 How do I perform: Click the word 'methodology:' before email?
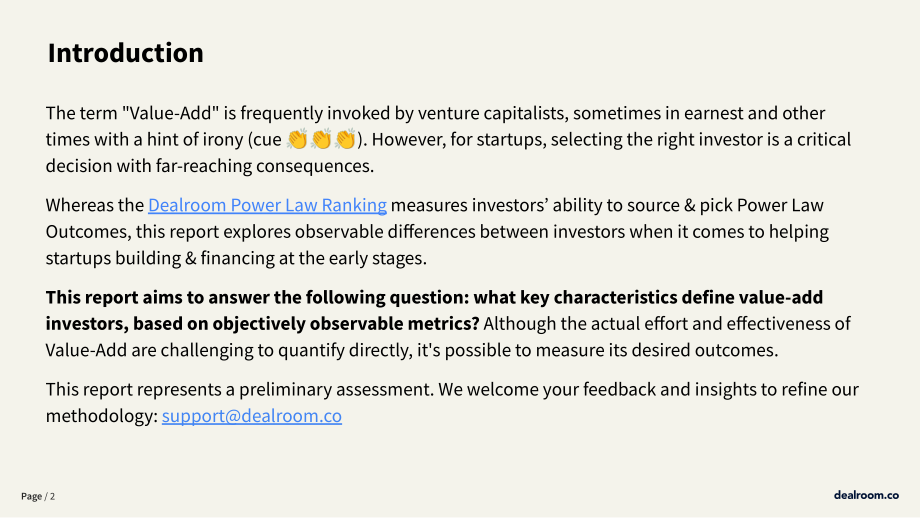pos(102,416)
